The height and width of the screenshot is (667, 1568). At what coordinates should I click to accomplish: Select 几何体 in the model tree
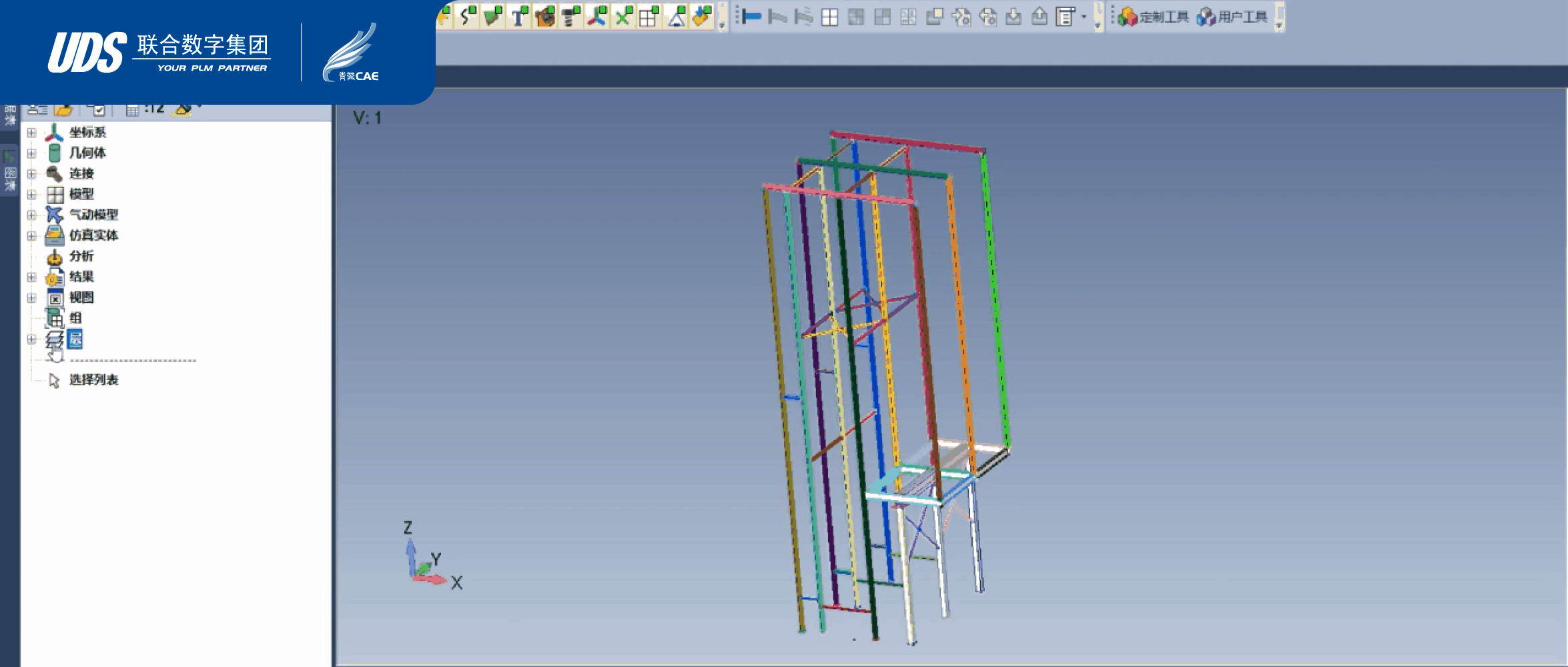[87, 153]
